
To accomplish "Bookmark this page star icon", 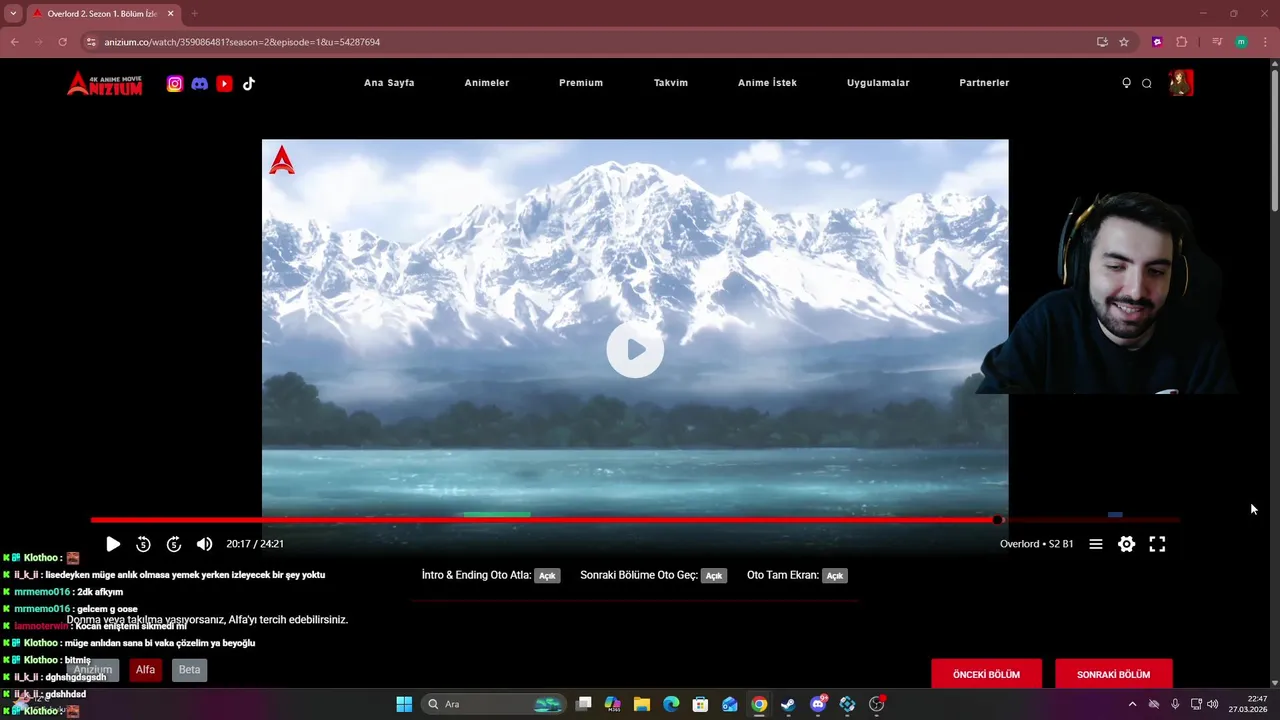I will tap(1124, 42).
